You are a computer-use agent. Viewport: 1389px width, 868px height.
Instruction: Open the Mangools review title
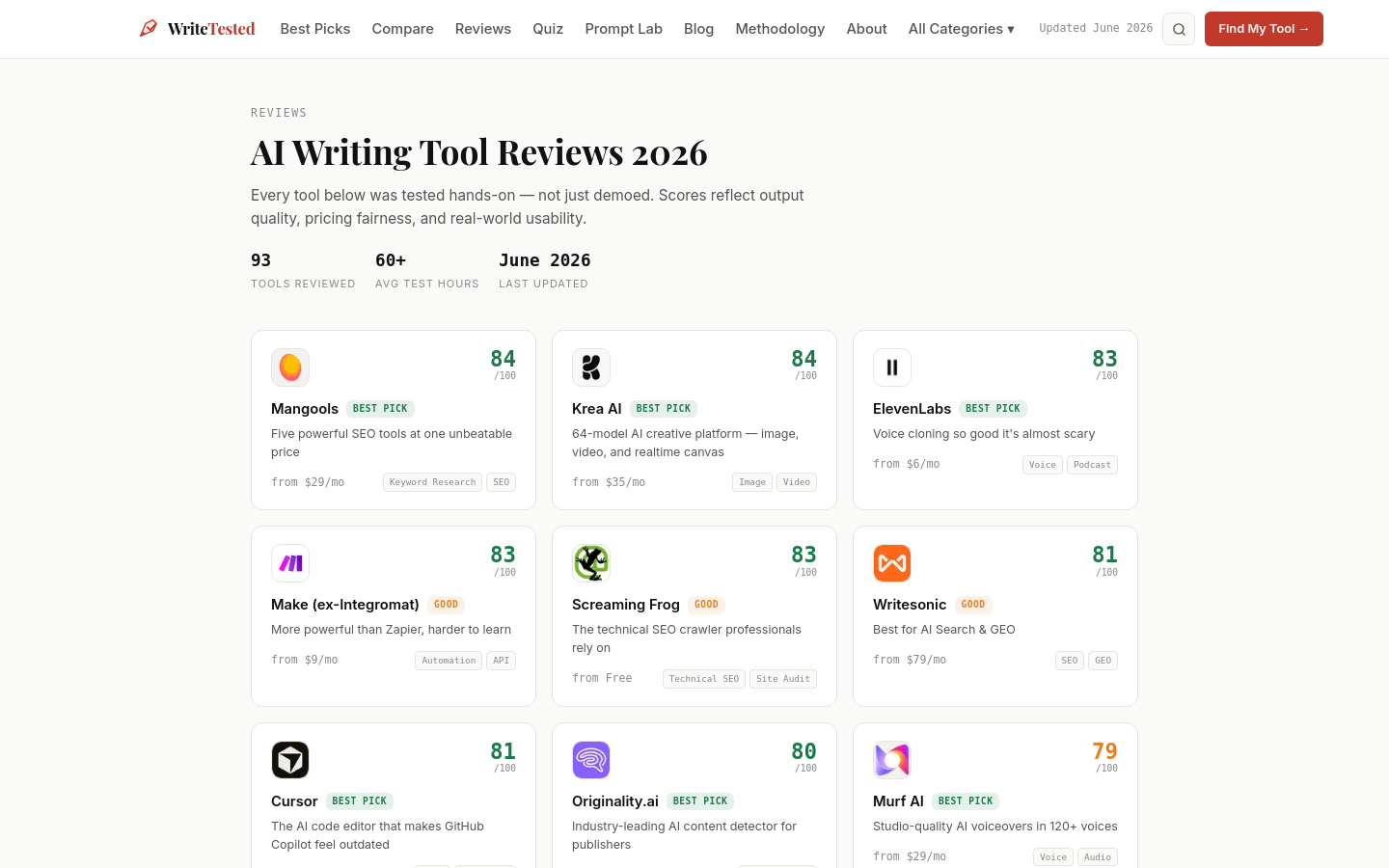(x=305, y=409)
